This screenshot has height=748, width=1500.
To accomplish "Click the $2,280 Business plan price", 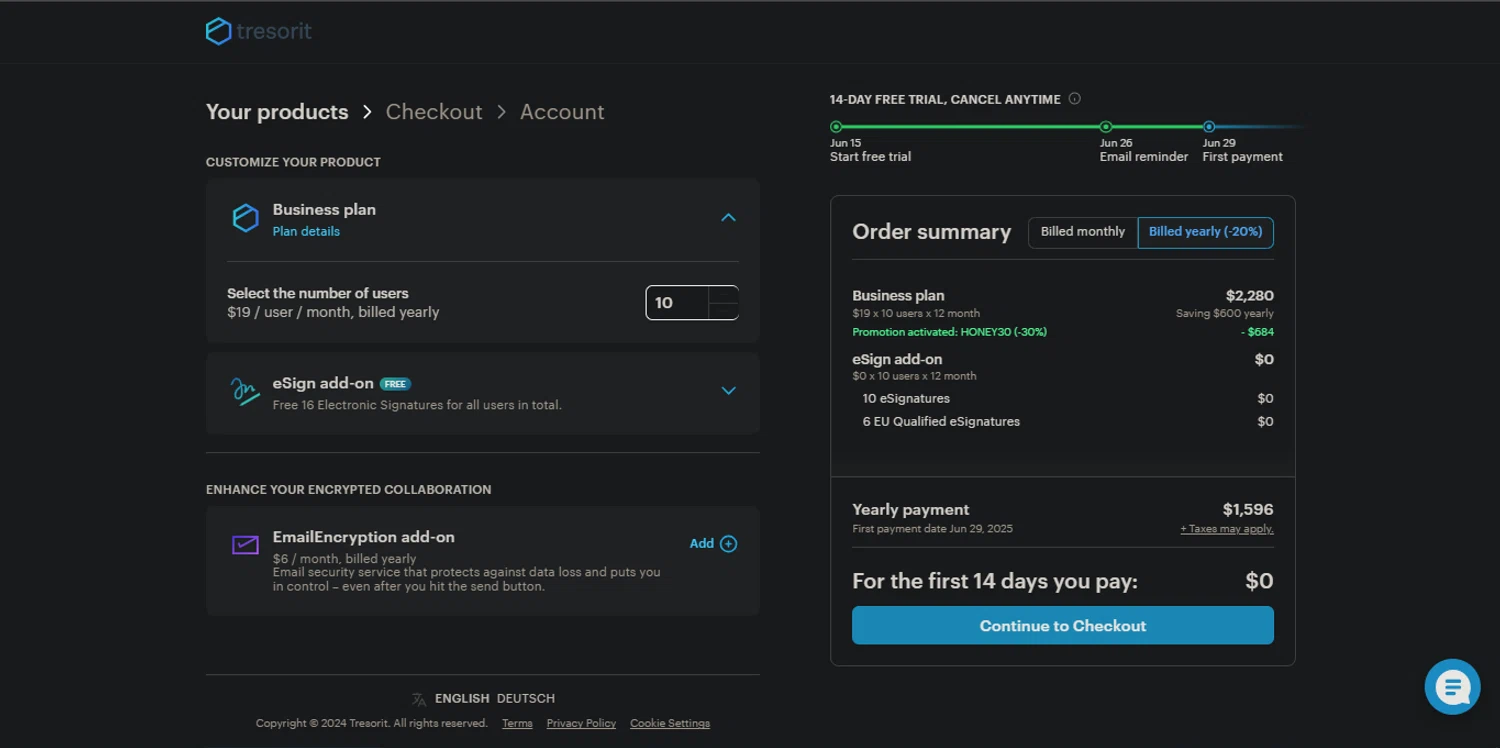I will [1250, 296].
